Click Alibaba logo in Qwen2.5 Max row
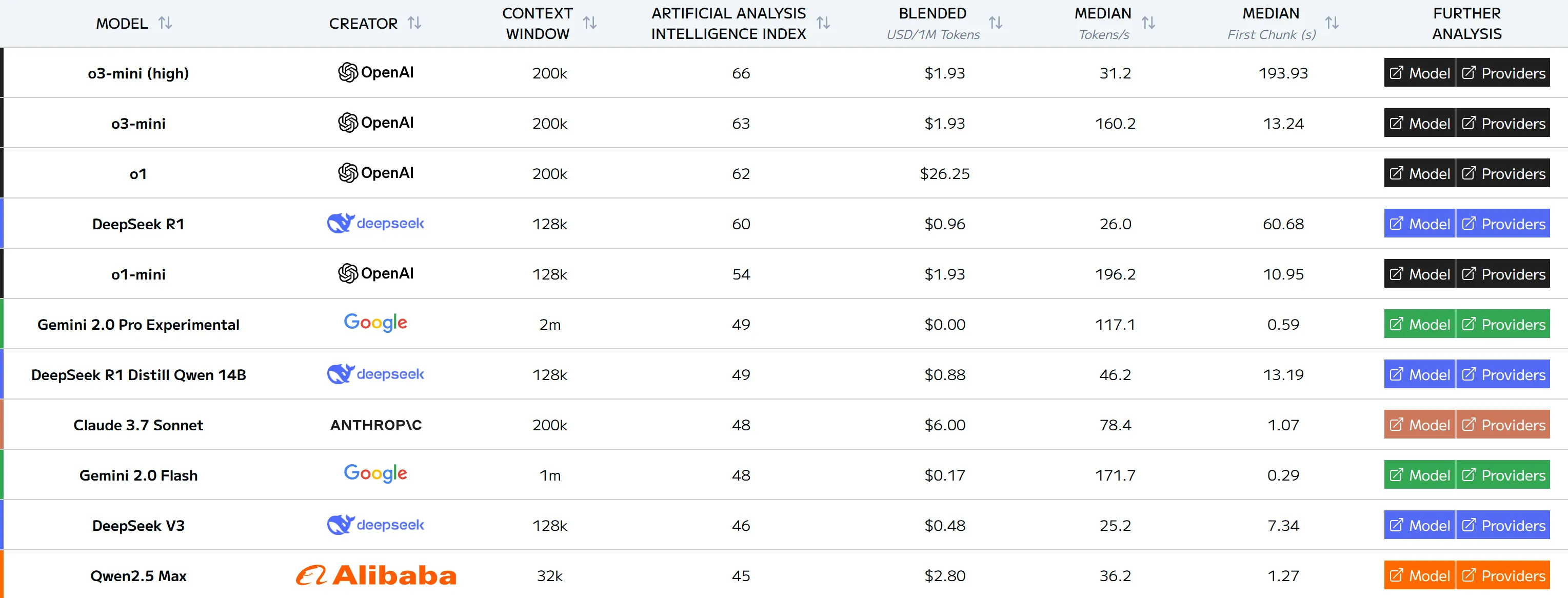Screen dimensions: 1568x598 (x=375, y=575)
